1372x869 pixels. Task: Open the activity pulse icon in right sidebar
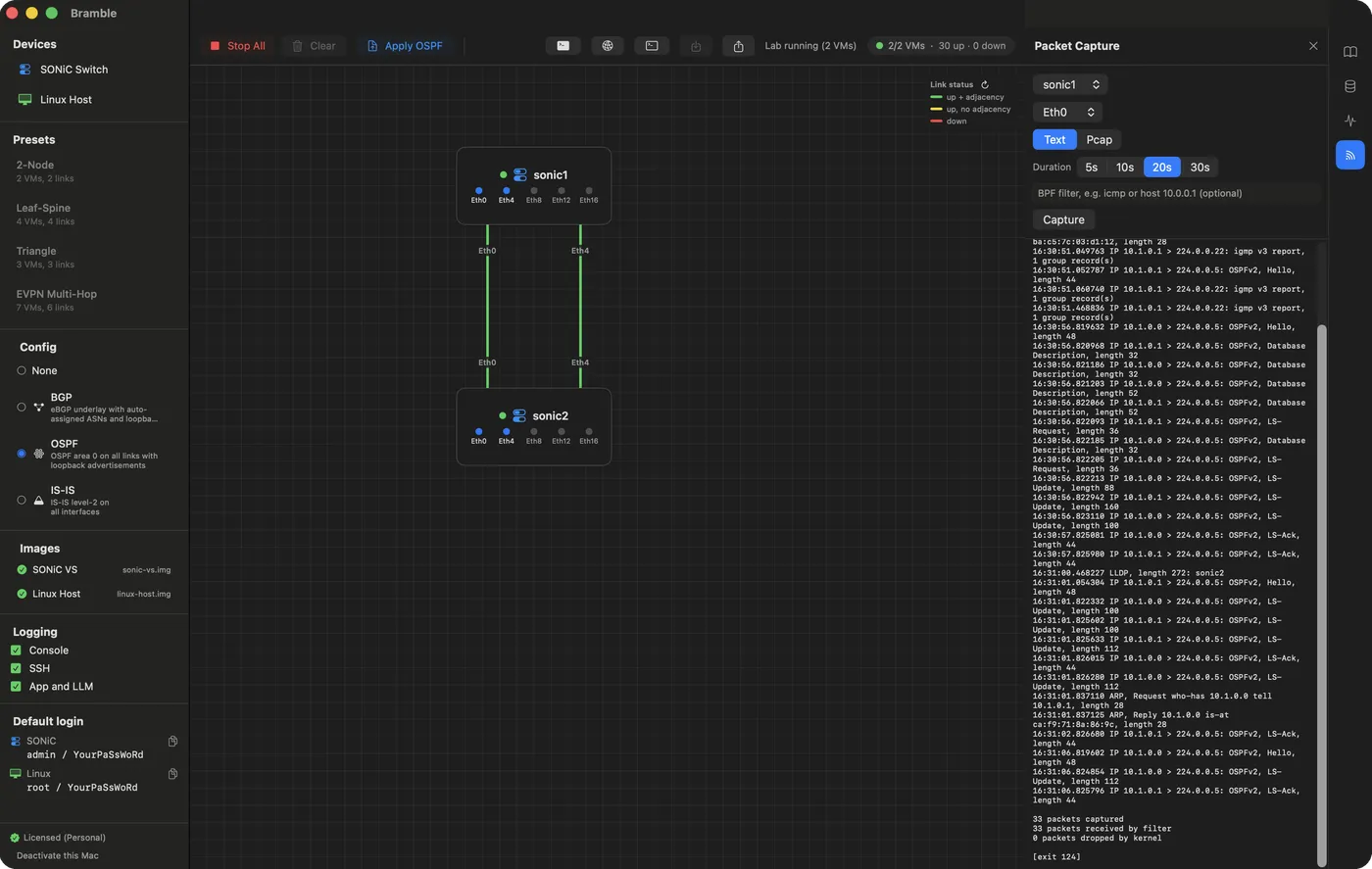coord(1350,121)
